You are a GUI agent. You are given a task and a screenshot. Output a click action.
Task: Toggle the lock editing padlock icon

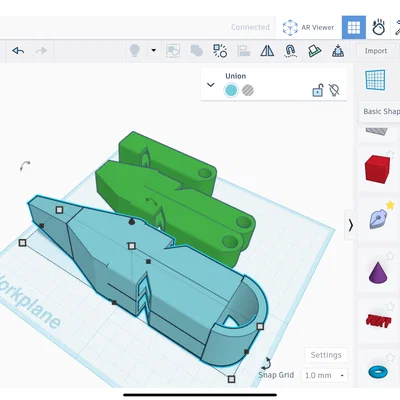click(318, 90)
